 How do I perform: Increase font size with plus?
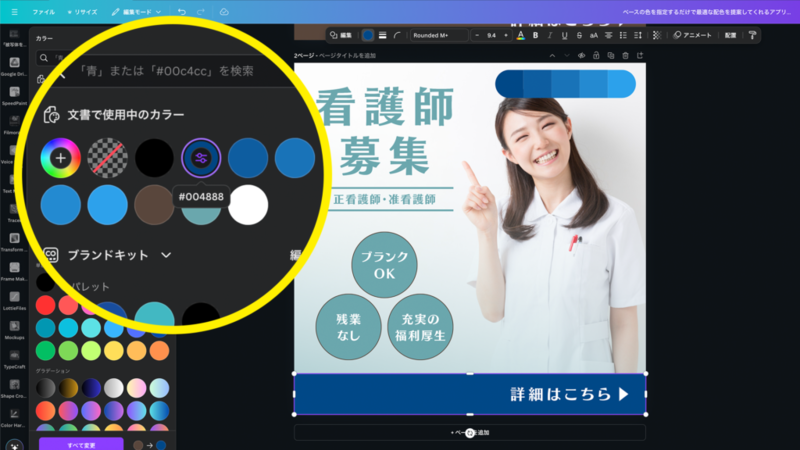pos(506,35)
